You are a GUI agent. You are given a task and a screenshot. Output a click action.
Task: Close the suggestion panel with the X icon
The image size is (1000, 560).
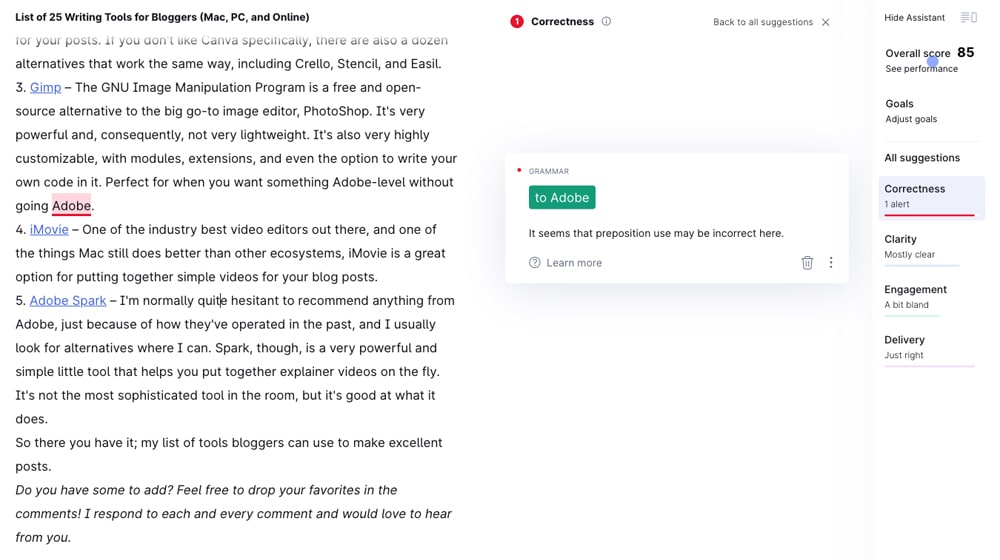(826, 22)
